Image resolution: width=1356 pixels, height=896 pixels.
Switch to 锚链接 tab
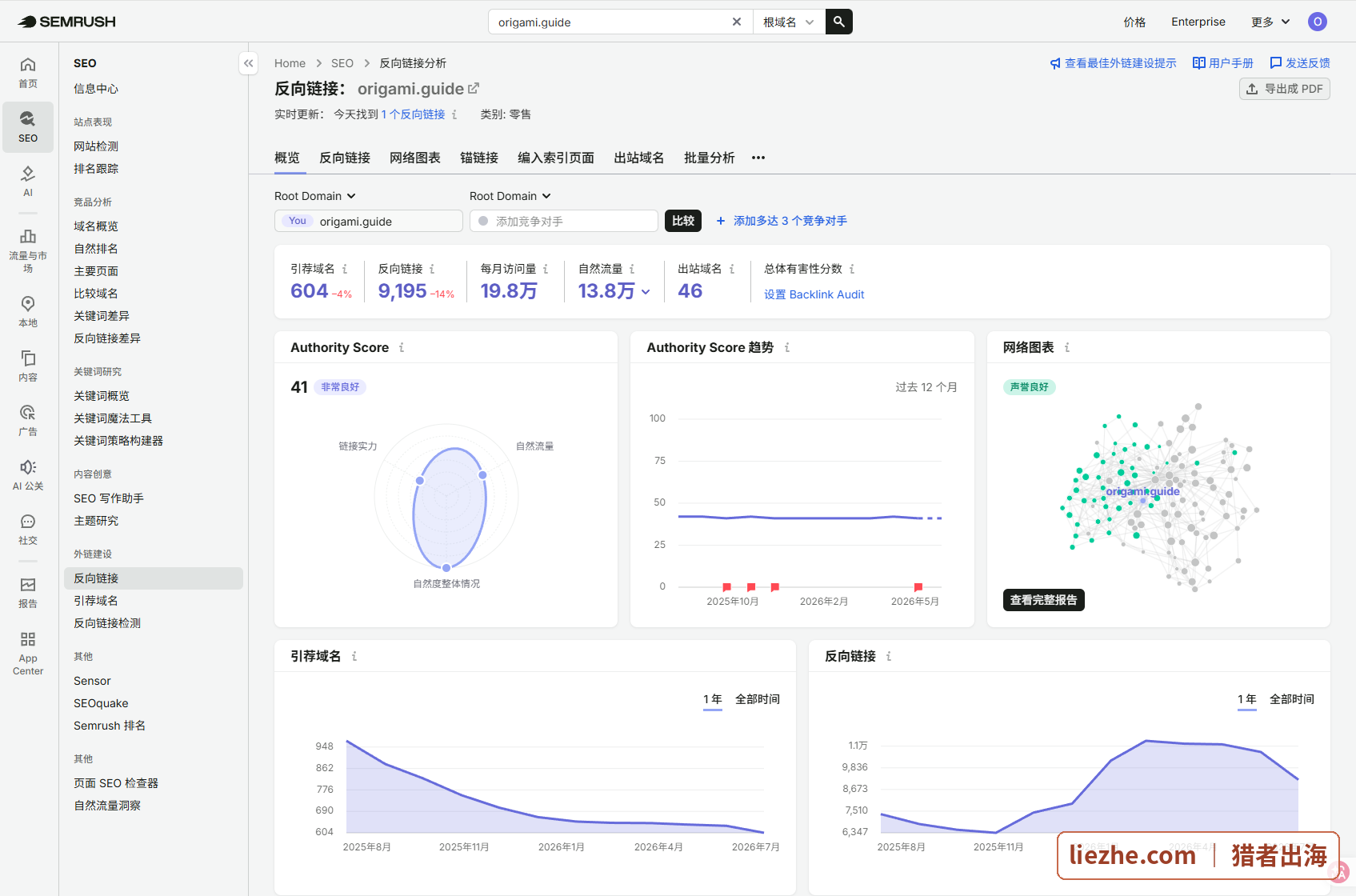pyautogui.click(x=479, y=158)
